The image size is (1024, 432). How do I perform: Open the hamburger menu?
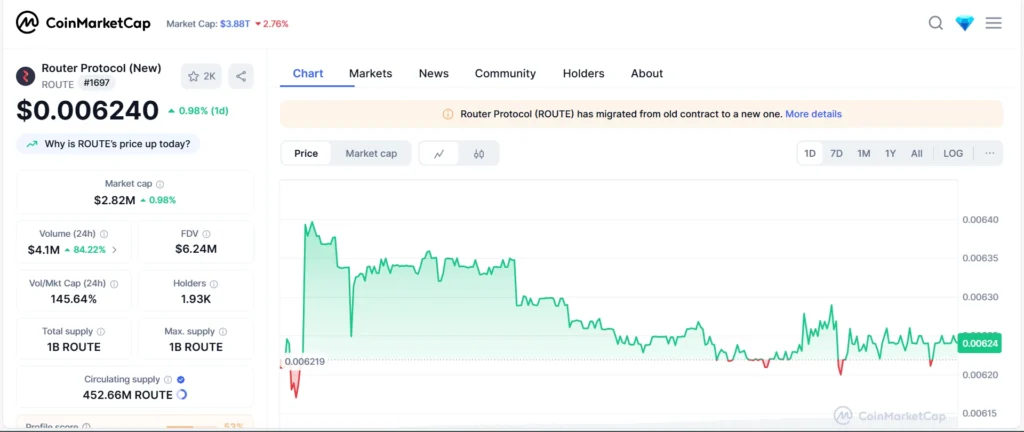993,23
